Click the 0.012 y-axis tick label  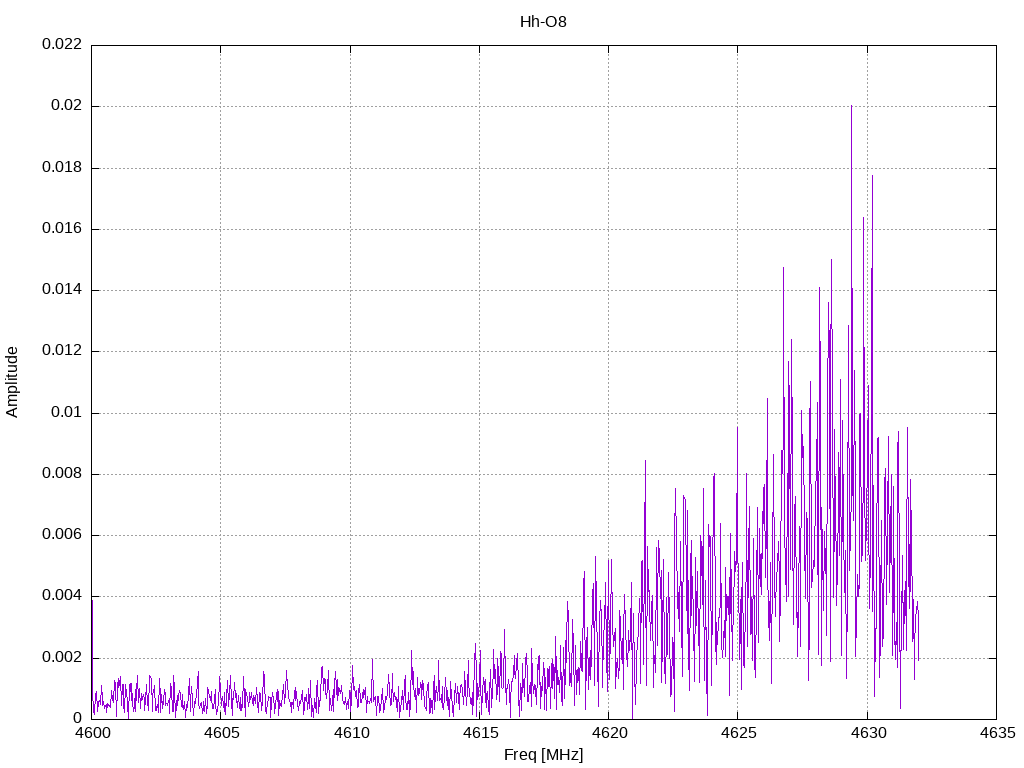[x=62, y=351]
